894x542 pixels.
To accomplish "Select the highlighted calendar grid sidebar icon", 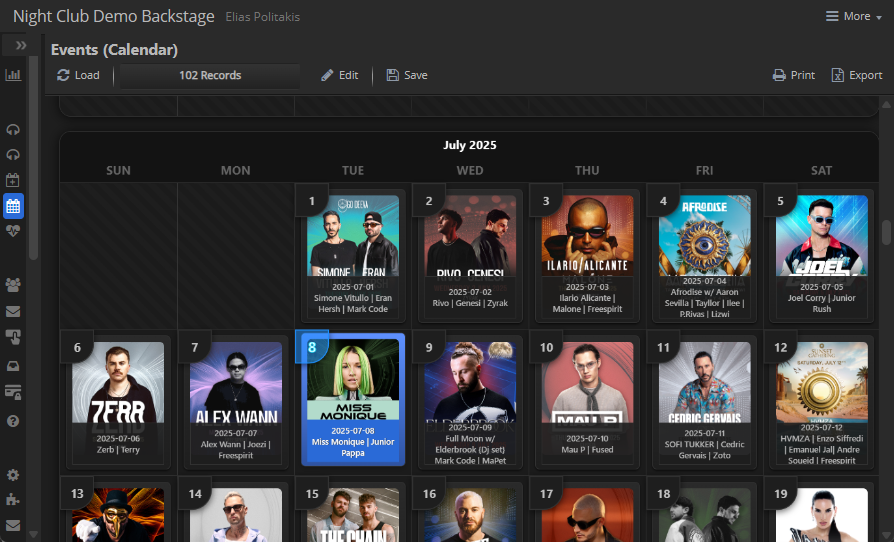I will [13, 207].
